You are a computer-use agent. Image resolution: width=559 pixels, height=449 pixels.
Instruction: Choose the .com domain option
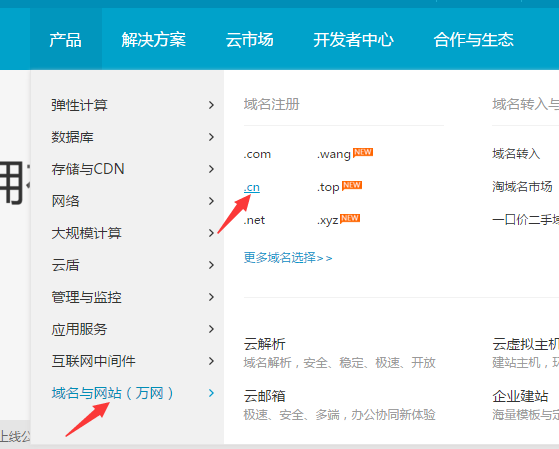[x=257, y=154]
